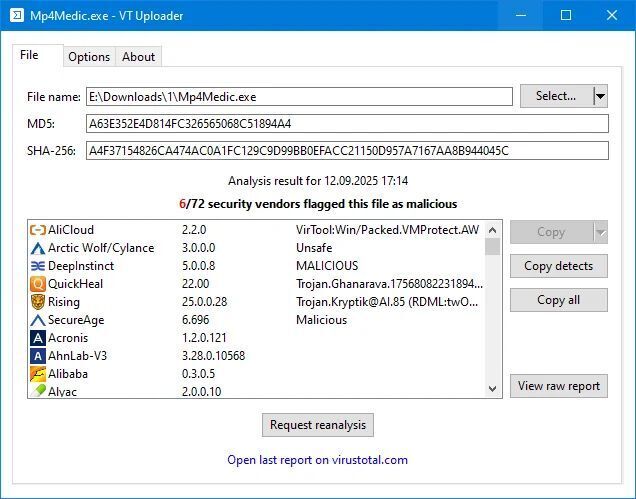Expand the Copy button dropdown arrow
This screenshot has height=499, width=636.
tap(600, 232)
